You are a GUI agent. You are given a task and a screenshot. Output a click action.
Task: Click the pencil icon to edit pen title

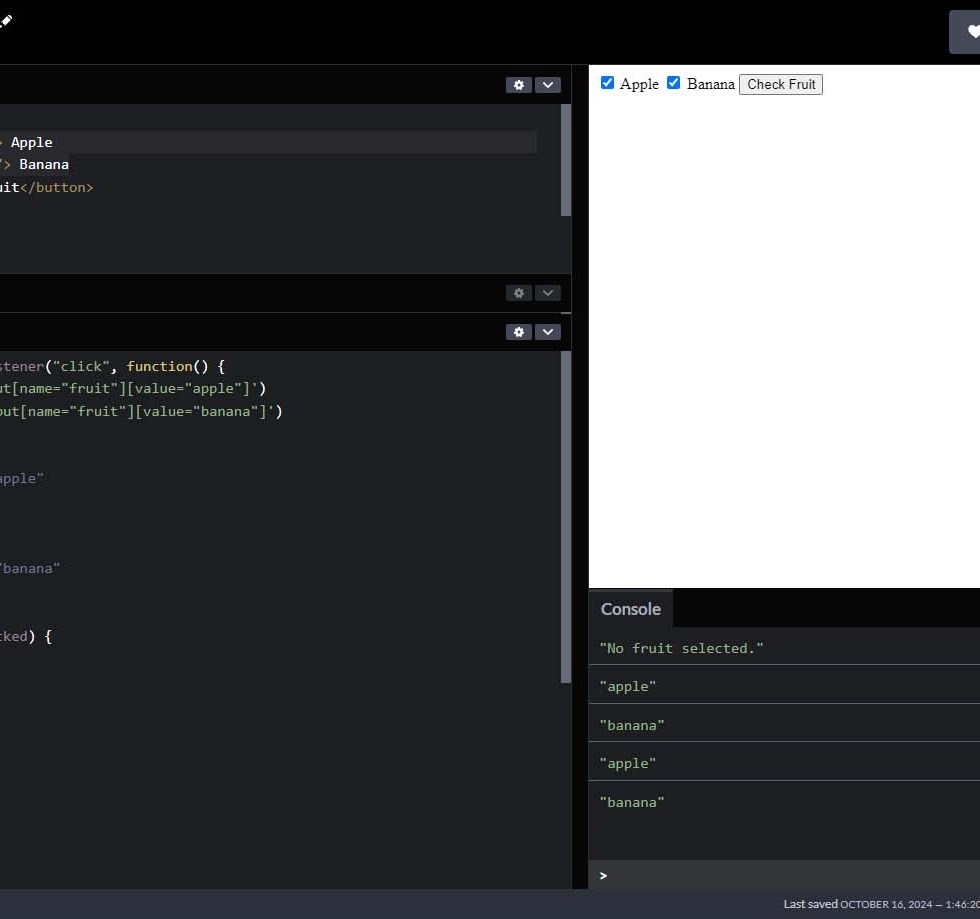(5, 21)
